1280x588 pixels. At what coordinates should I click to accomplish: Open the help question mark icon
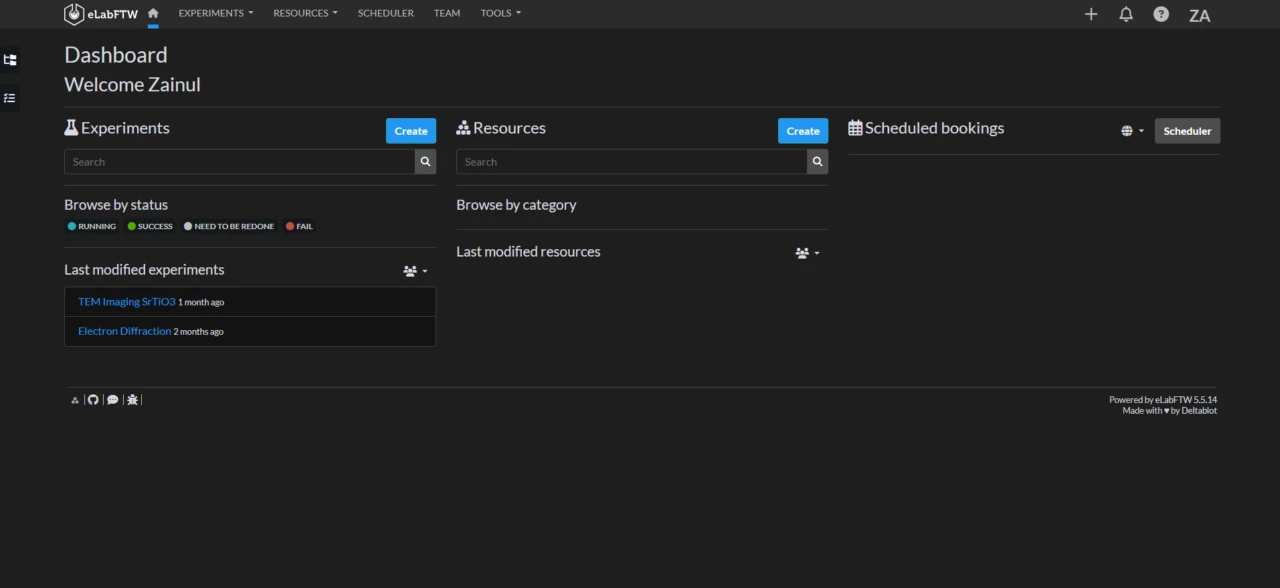1161,14
